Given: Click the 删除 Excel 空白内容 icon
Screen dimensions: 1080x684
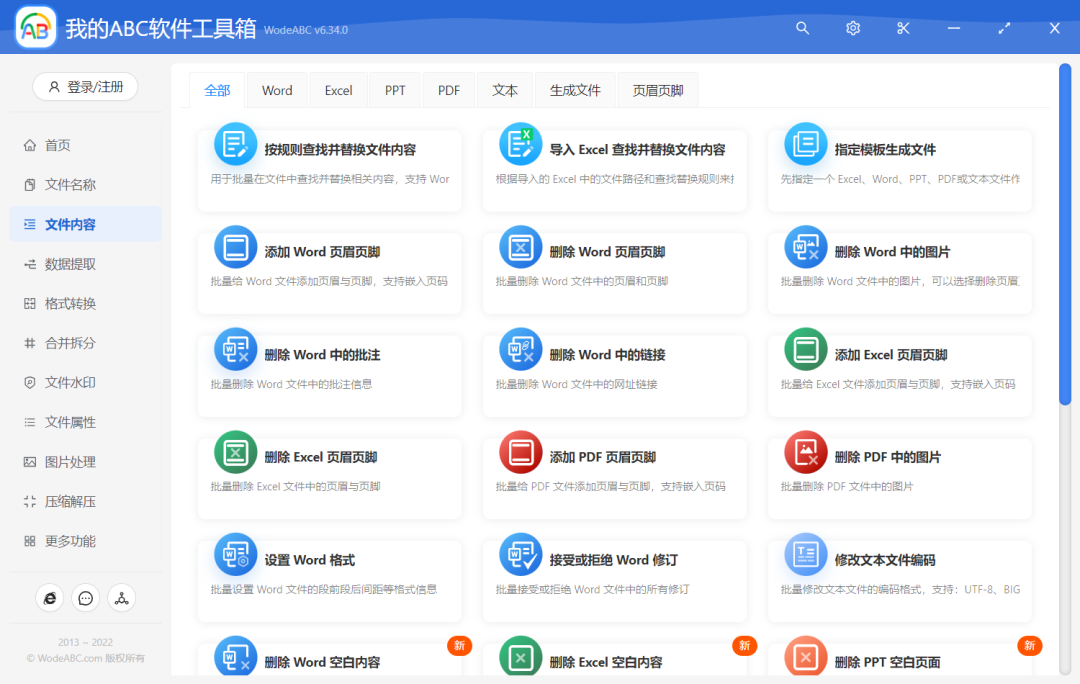Looking at the screenshot, I should pyautogui.click(x=521, y=656).
